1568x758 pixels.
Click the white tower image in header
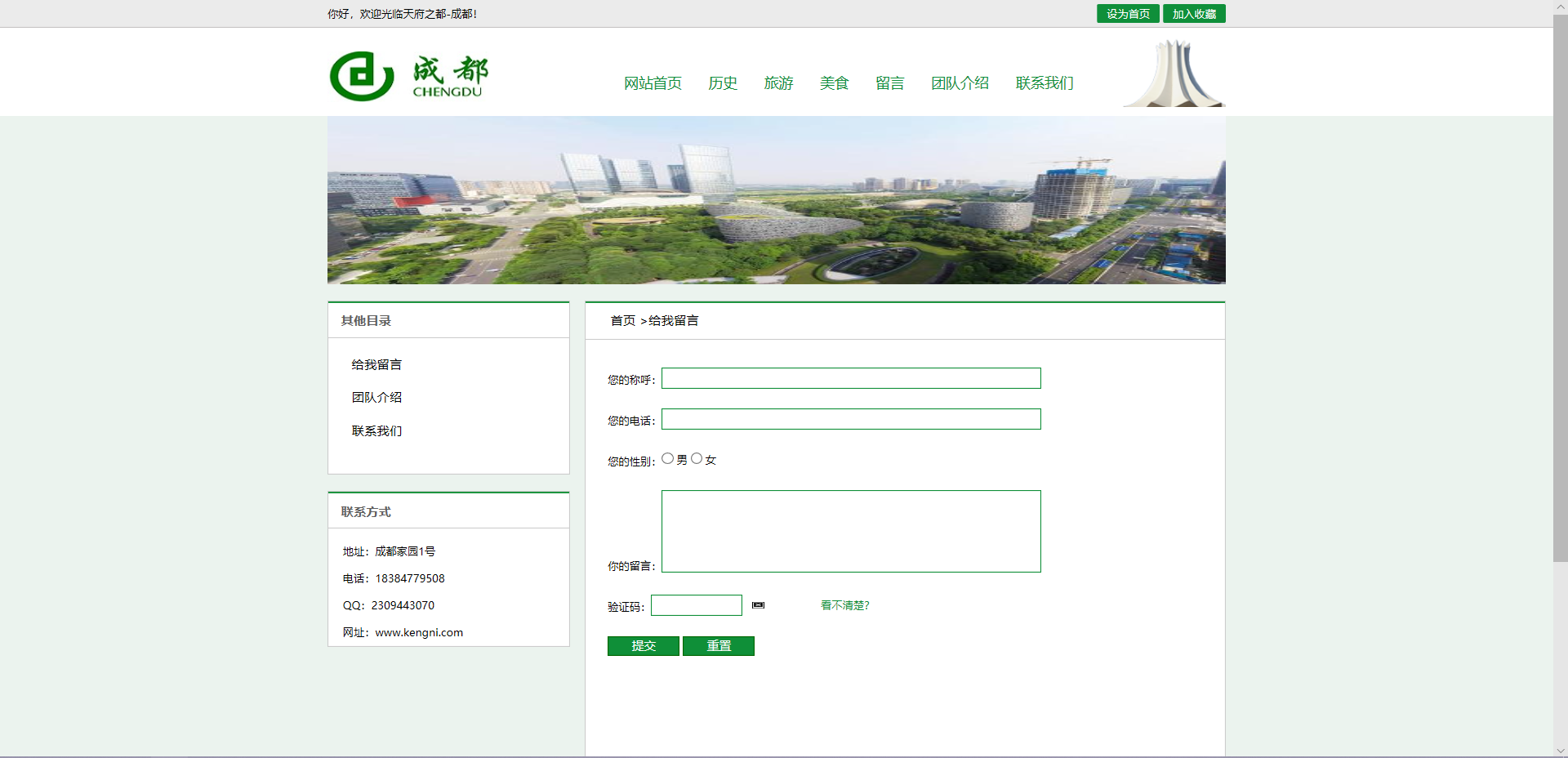[x=1174, y=74]
